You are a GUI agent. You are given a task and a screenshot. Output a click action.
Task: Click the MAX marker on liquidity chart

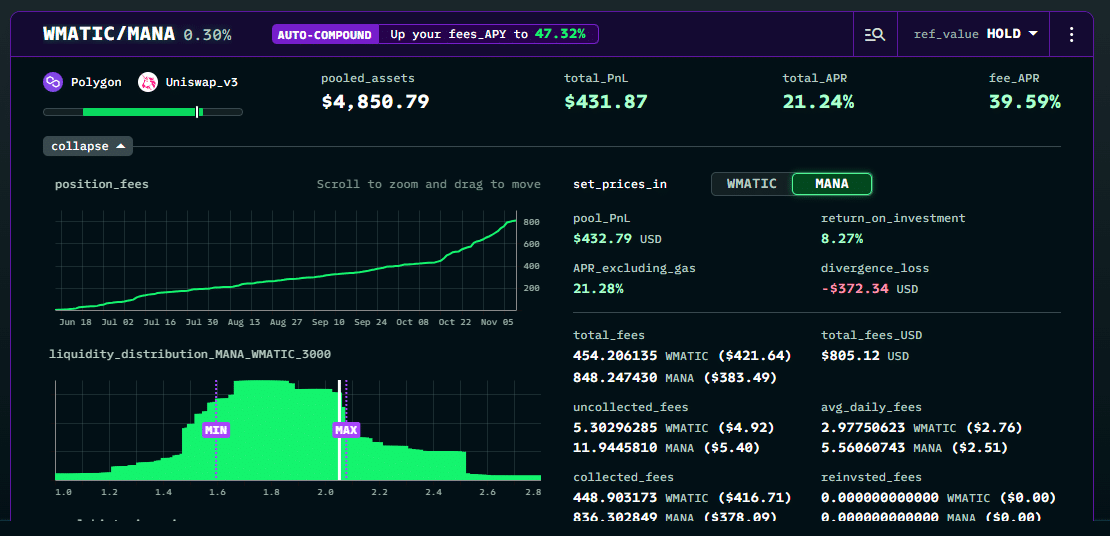pyautogui.click(x=346, y=430)
